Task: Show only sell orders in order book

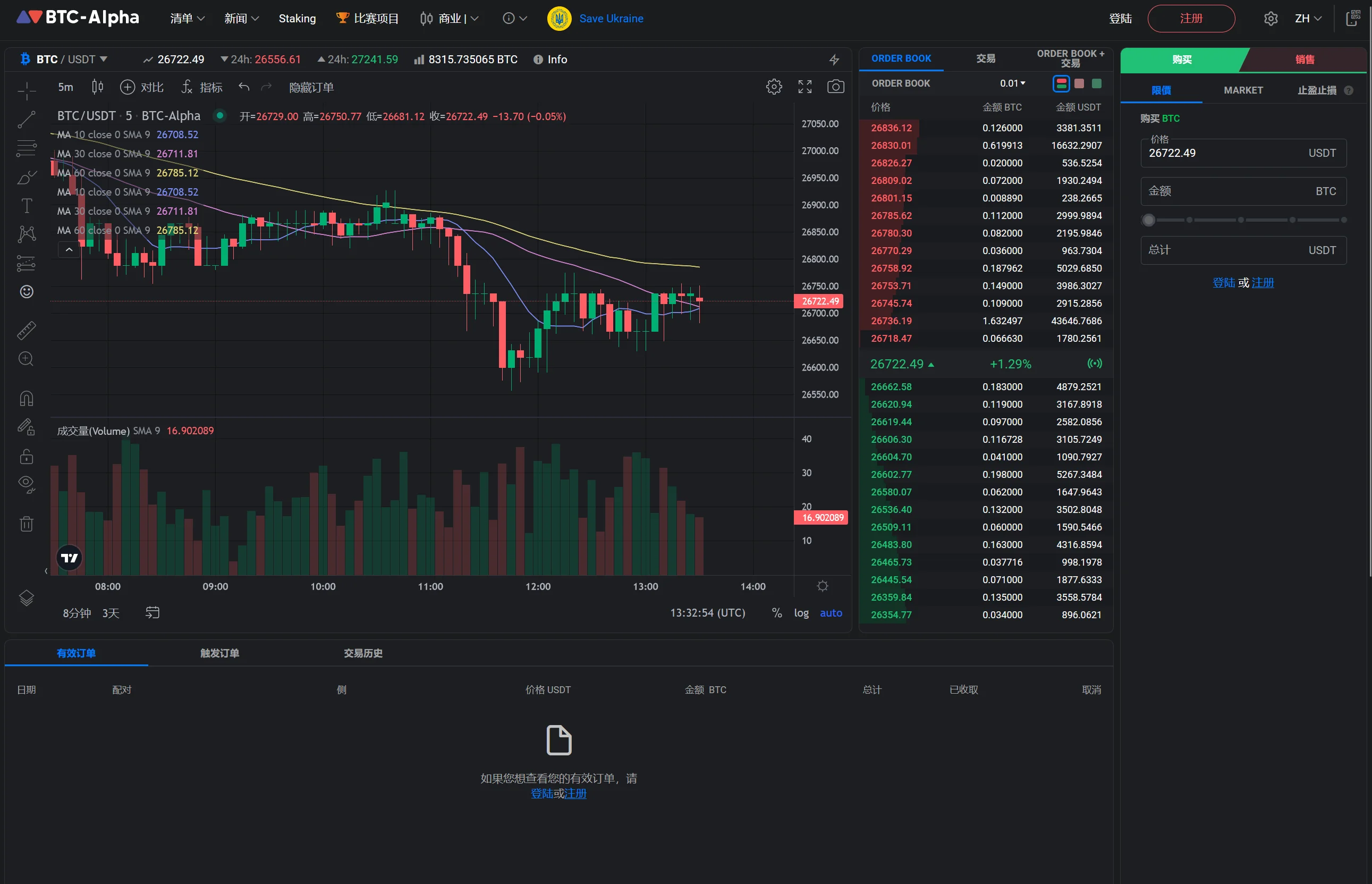Action: click(x=1079, y=84)
